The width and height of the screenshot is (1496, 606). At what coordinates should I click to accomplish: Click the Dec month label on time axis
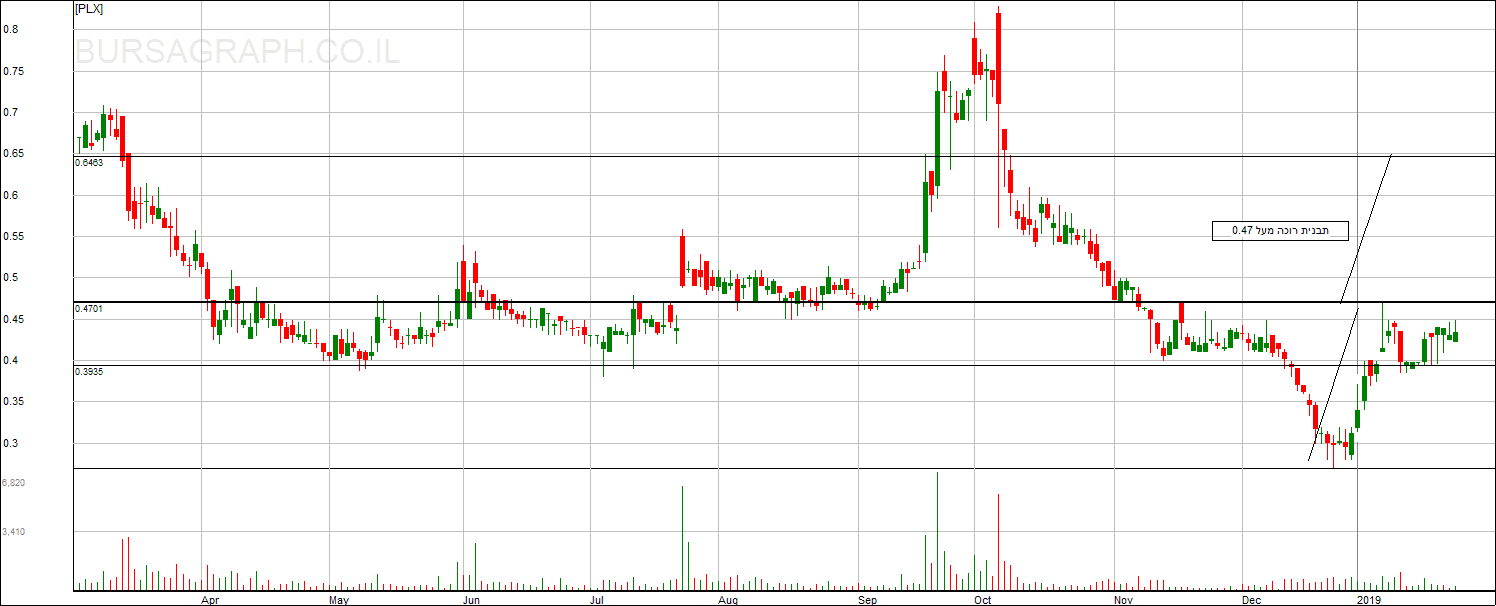pyautogui.click(x=1251, y=600)
